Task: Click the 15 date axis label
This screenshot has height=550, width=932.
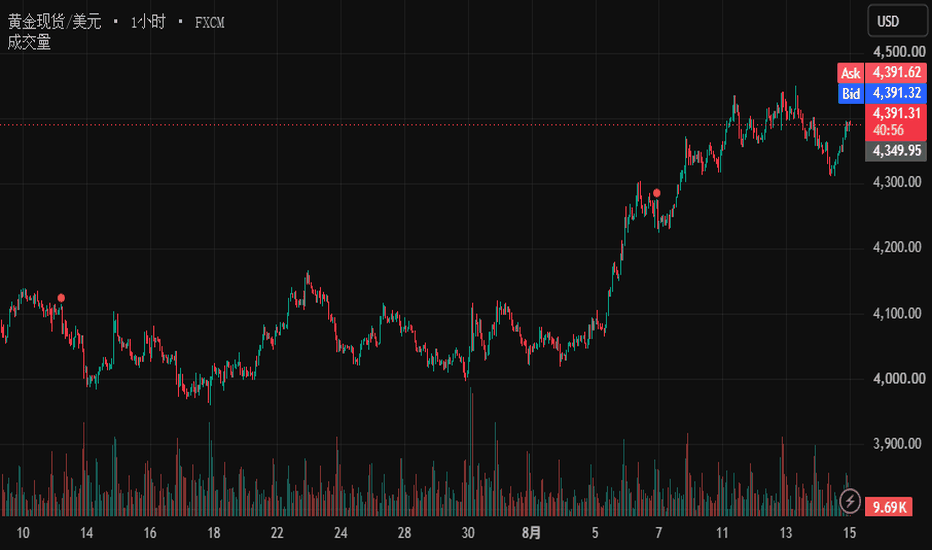Action: click(x=849, y=533)
